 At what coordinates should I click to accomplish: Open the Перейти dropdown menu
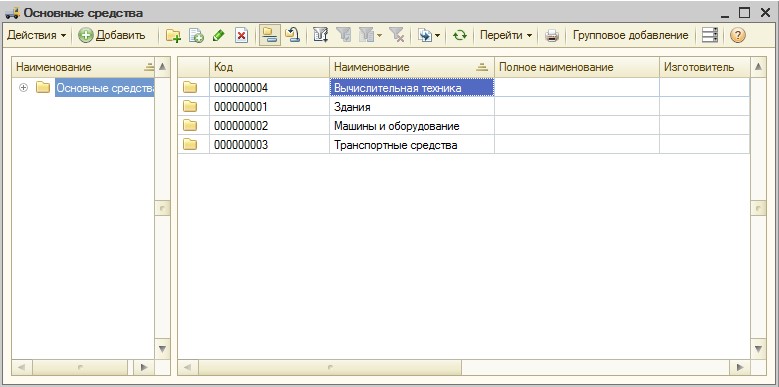[506, 36]
